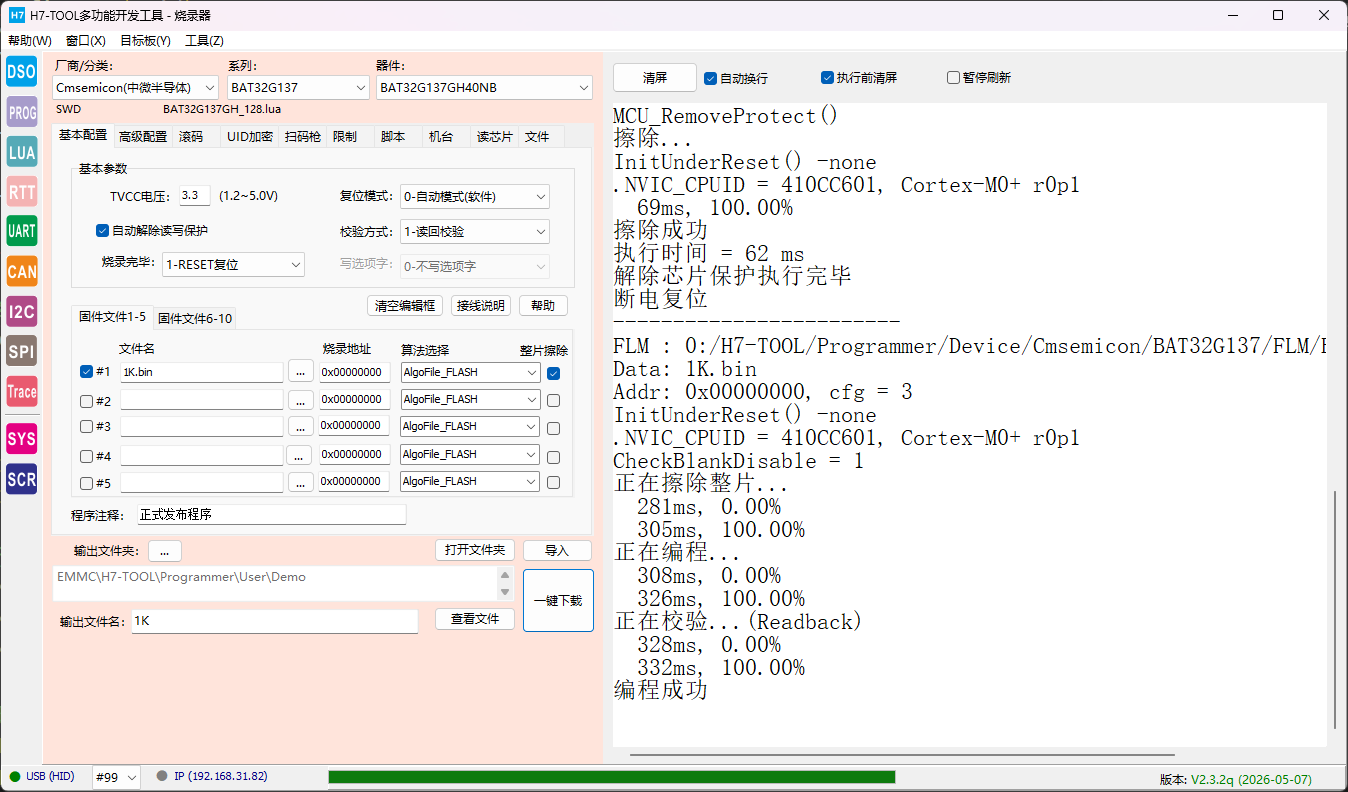Image resolution: width=1348 pixels, height=792 pixels.
Task: Open 烧录完毕 1-RESET复位 dropdown
Action: coord(233,265)
